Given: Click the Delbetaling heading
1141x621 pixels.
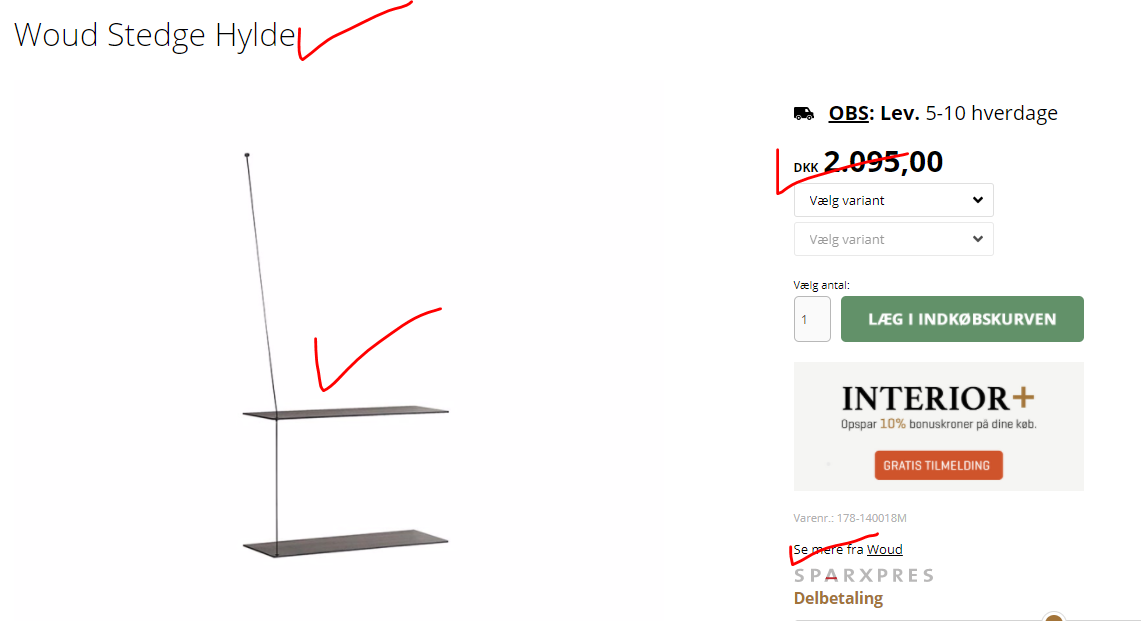Looking at the screenshot, I should point(838,598).
